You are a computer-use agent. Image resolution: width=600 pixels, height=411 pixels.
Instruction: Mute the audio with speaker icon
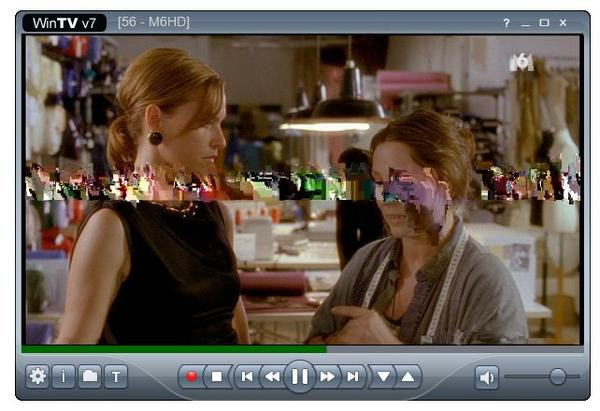487,377
